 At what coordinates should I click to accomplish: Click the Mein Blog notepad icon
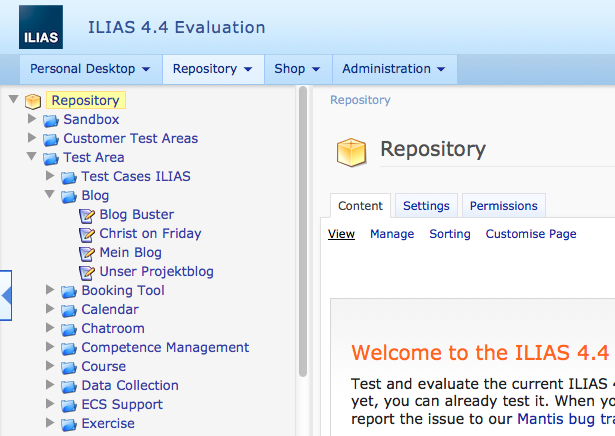[87, 253]
